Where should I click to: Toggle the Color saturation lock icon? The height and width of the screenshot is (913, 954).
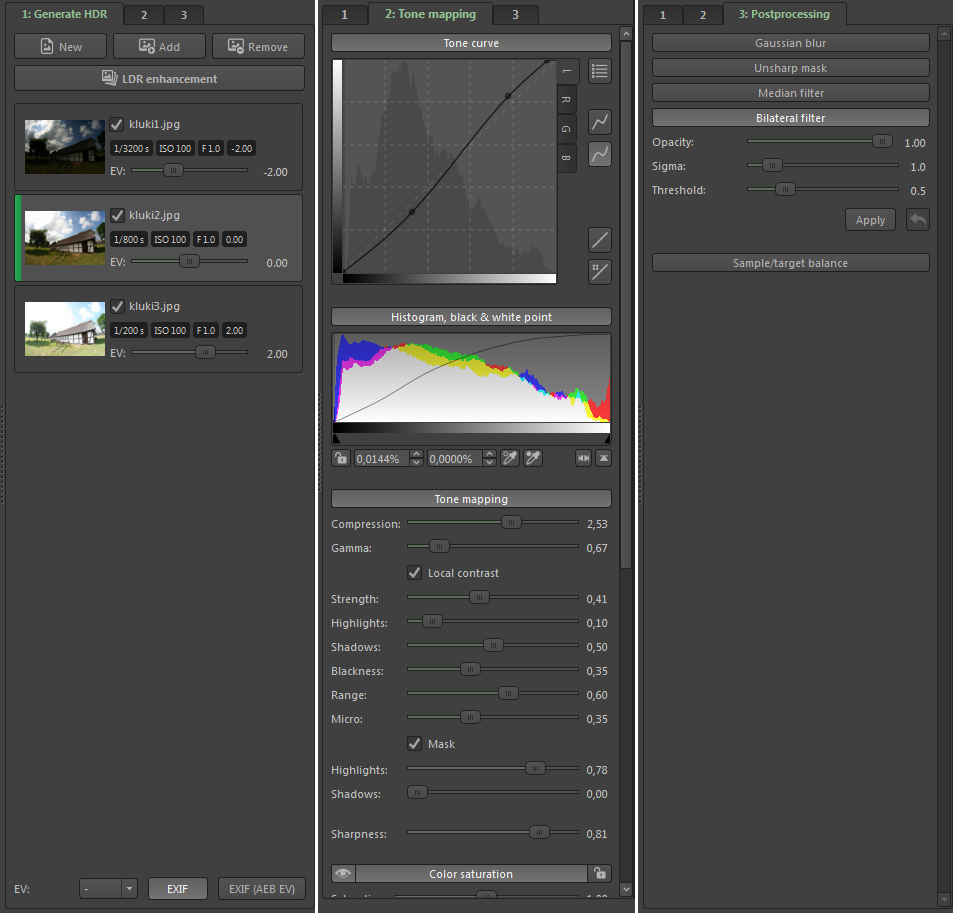(x=600, y=873)
